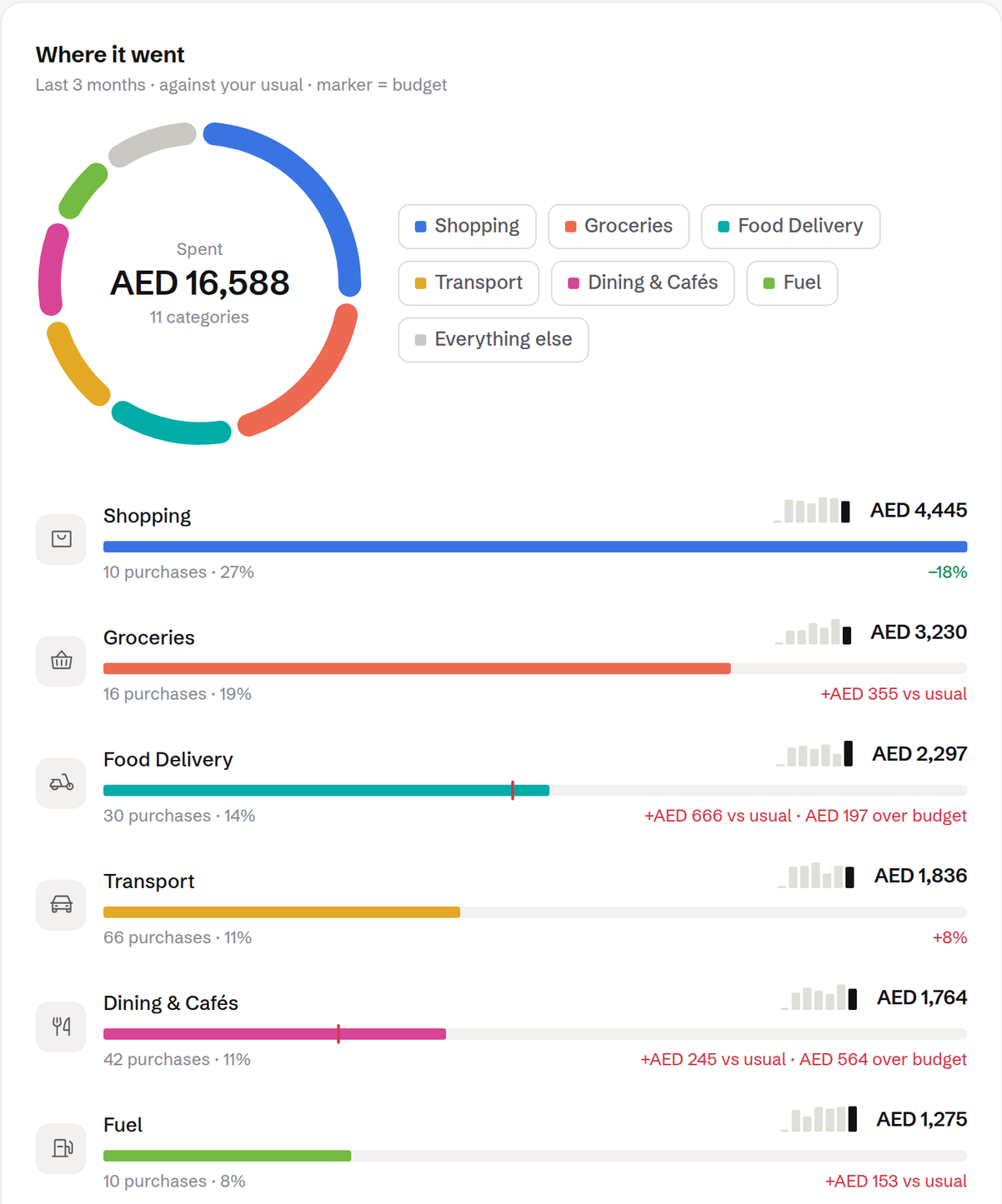Click the Fuel pump icon
Viewport: 1002px width, 1204px height.
61,1147
